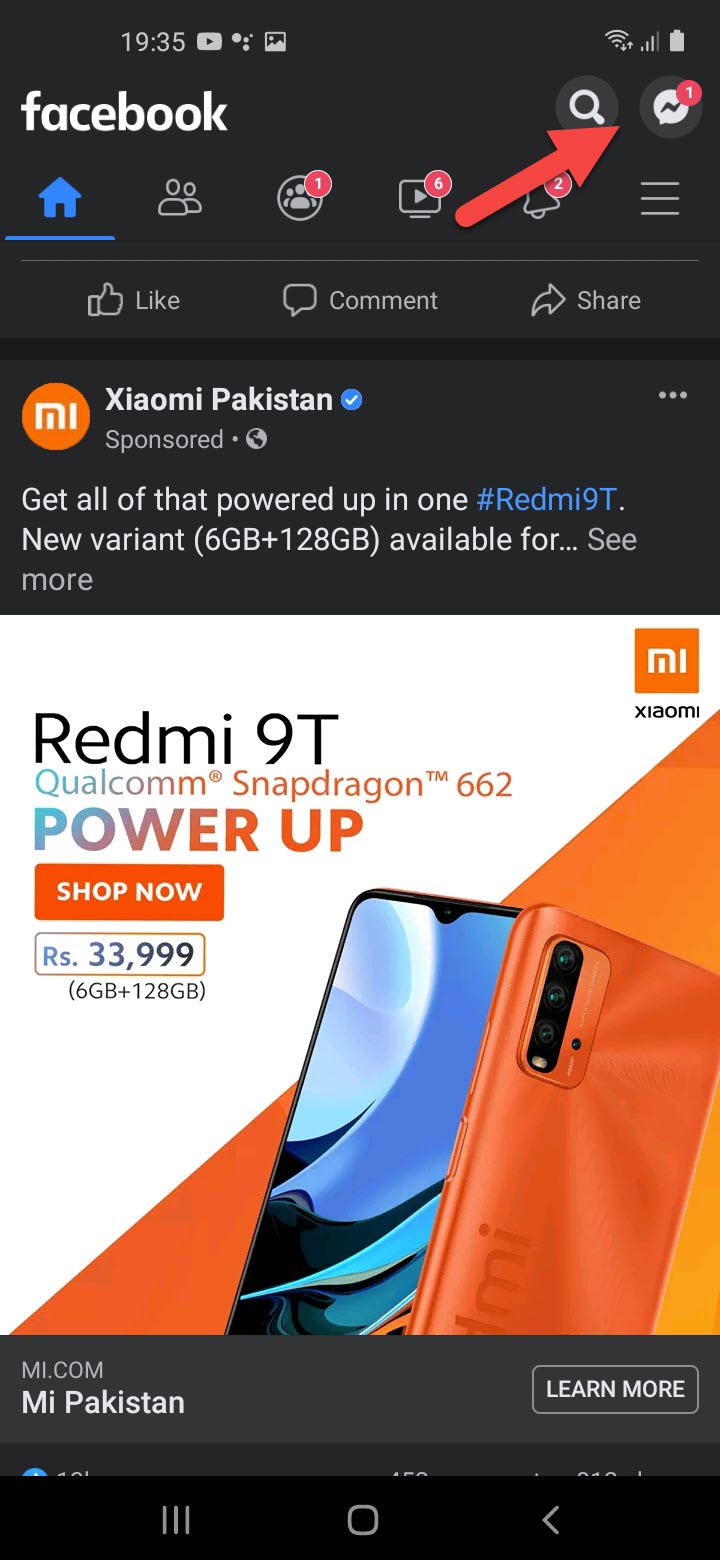Like the post above the ad
The image size is (720, 1560).
[x=134, y=300]
